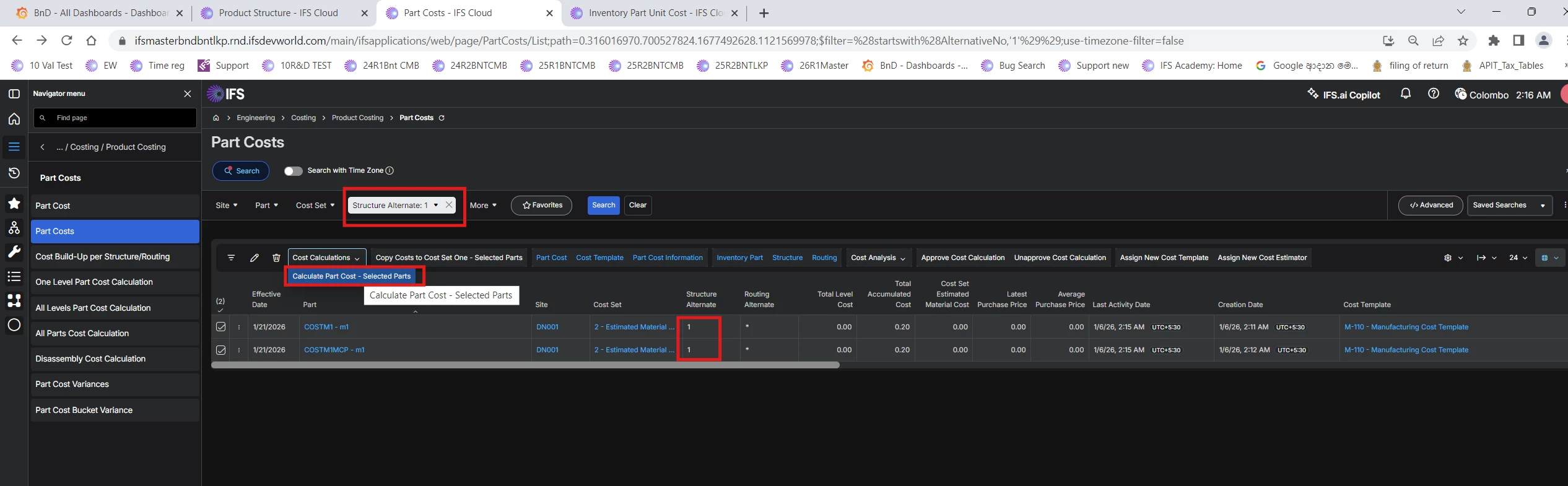Open the notifications bell

pos(1406,93)
